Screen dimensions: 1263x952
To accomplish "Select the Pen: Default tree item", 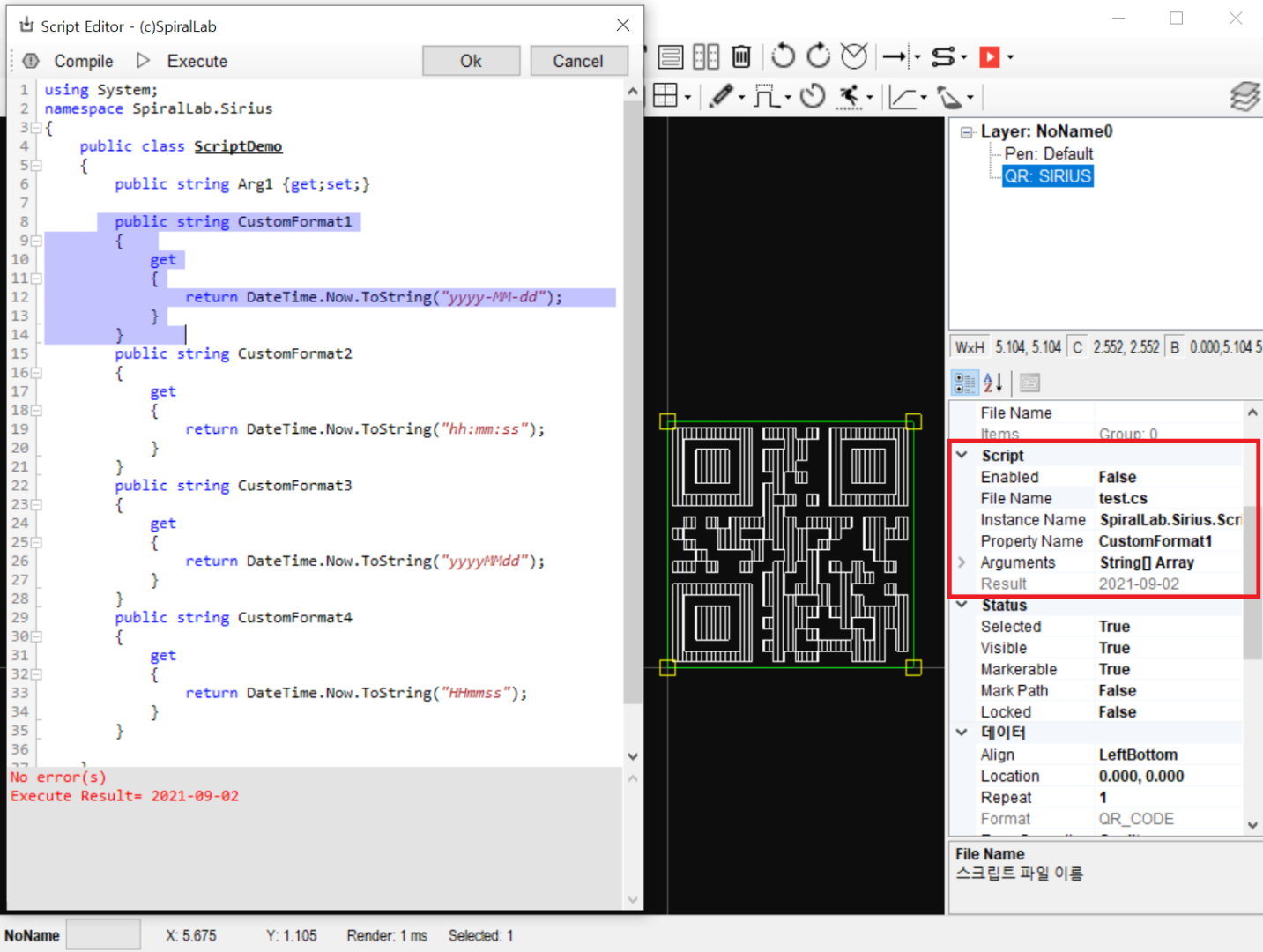I will [x=1049, y=153].
